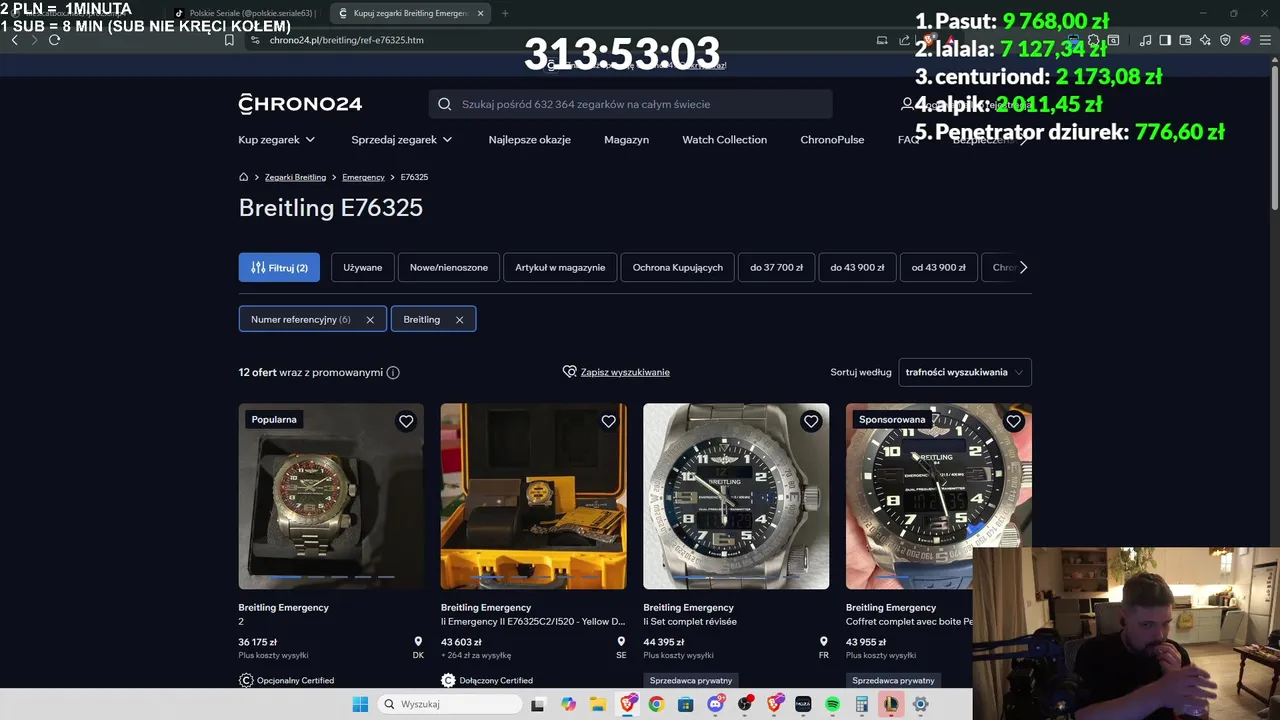Toggle Brave sidebar panel icon
Image resolution: width=1280 pixels, height=720 pixels.
click(1165, 40)
